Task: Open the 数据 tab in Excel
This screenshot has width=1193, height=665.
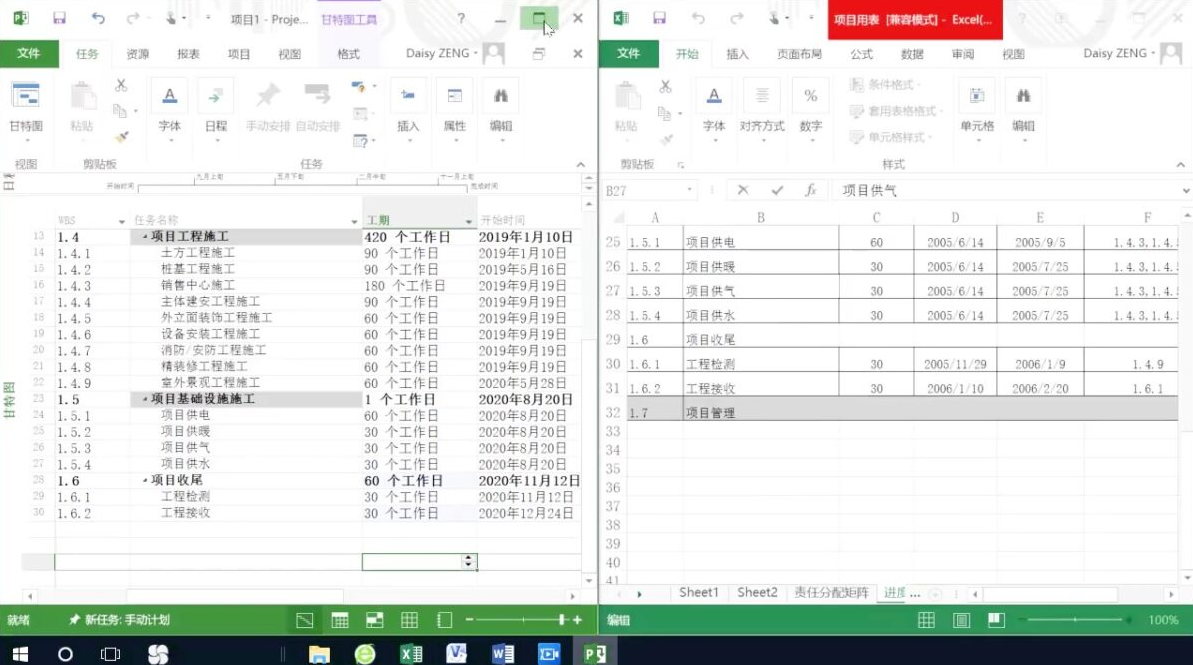Action: point(912,54)
